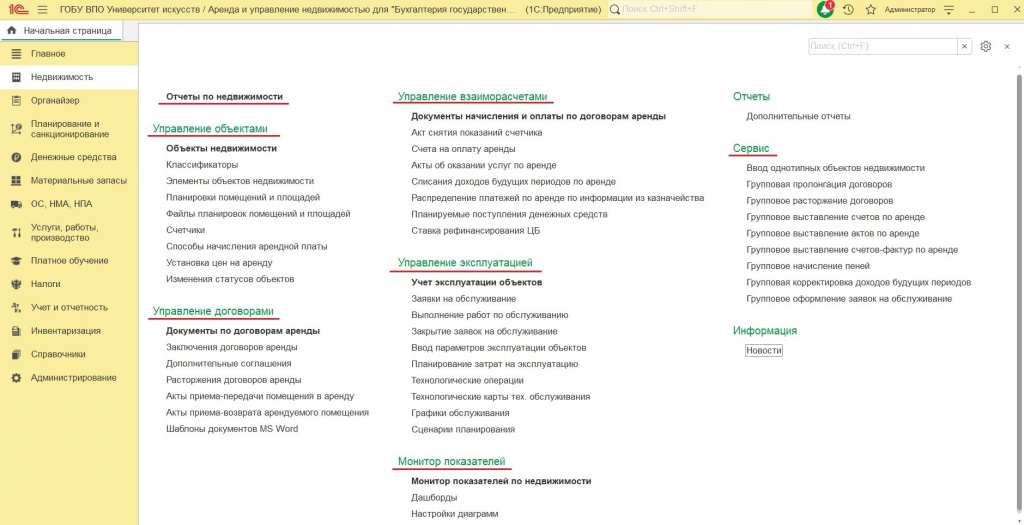Open the Справочники section in sidebar
The width and height of the screenshot is (1024, 525).
[57, 354]
